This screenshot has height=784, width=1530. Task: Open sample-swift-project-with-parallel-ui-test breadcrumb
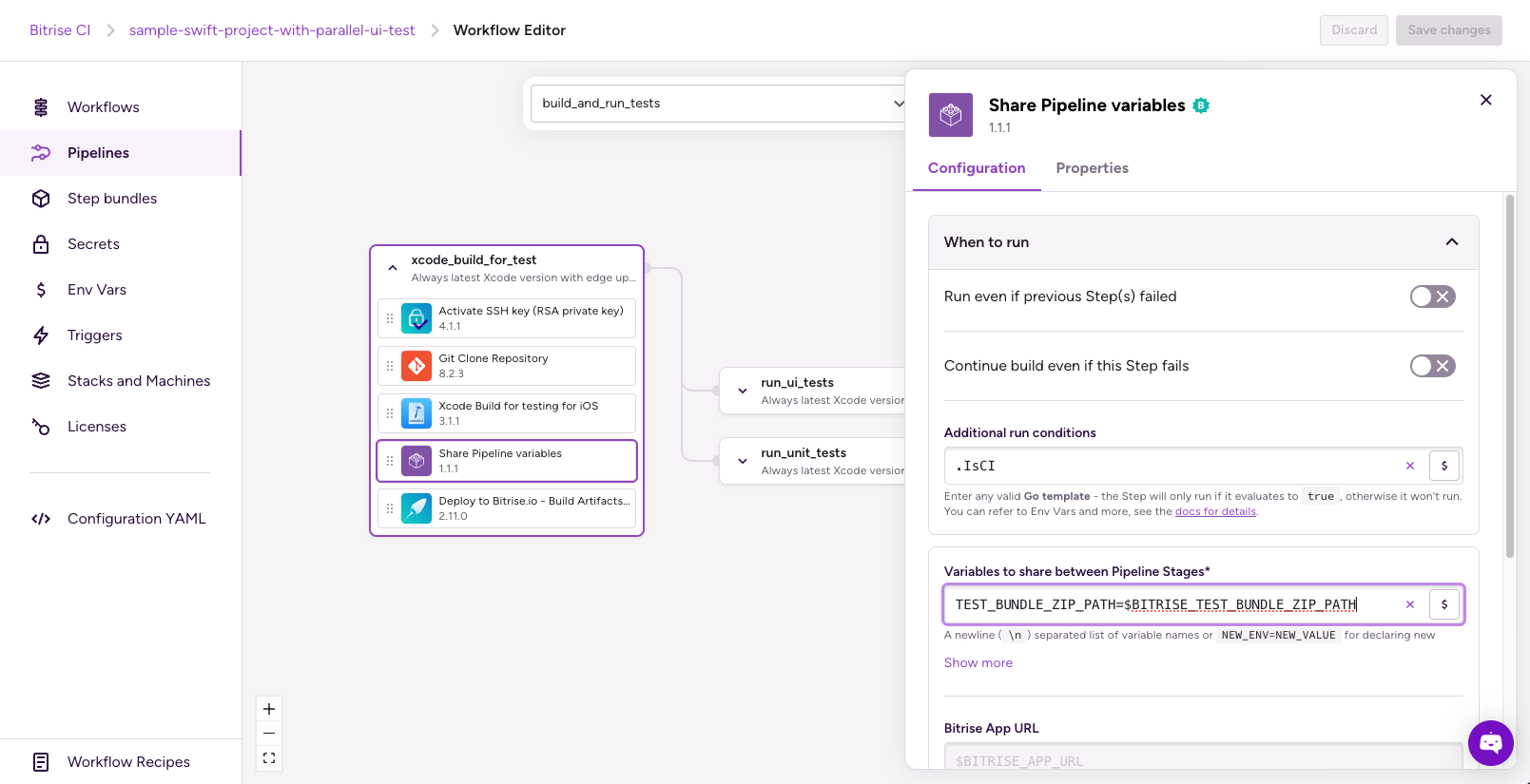272,30
